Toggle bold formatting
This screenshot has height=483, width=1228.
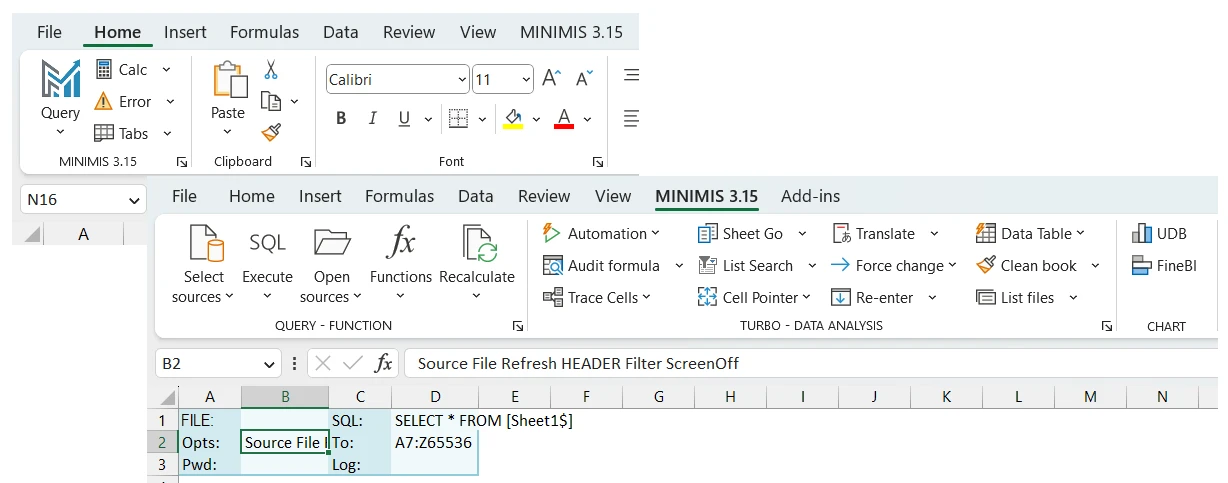tap(341, 119)
